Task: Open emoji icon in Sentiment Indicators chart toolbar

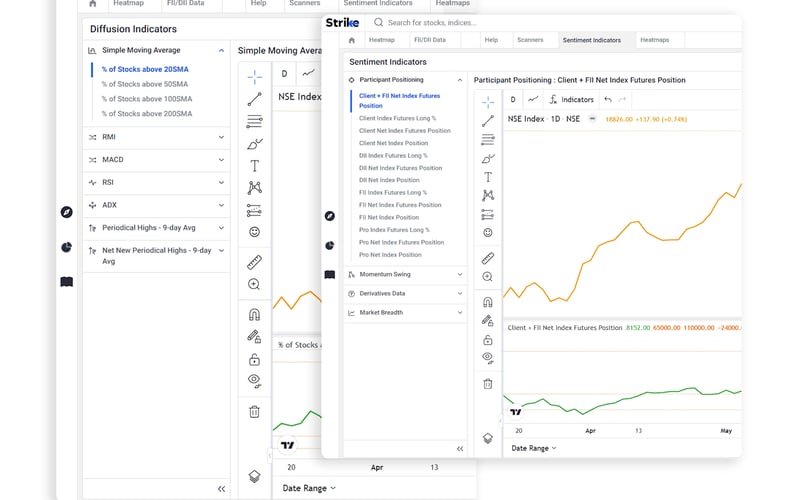Action: pos(488,233)
